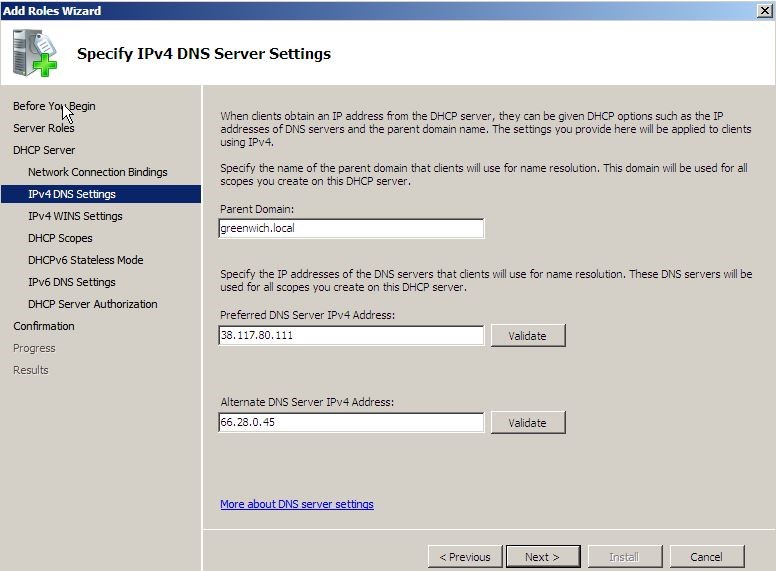Image resolution: width=776 pixels, height=571 pixels.
Task: Jump to IPv4 WINS Settings
Action: point(75,216)
